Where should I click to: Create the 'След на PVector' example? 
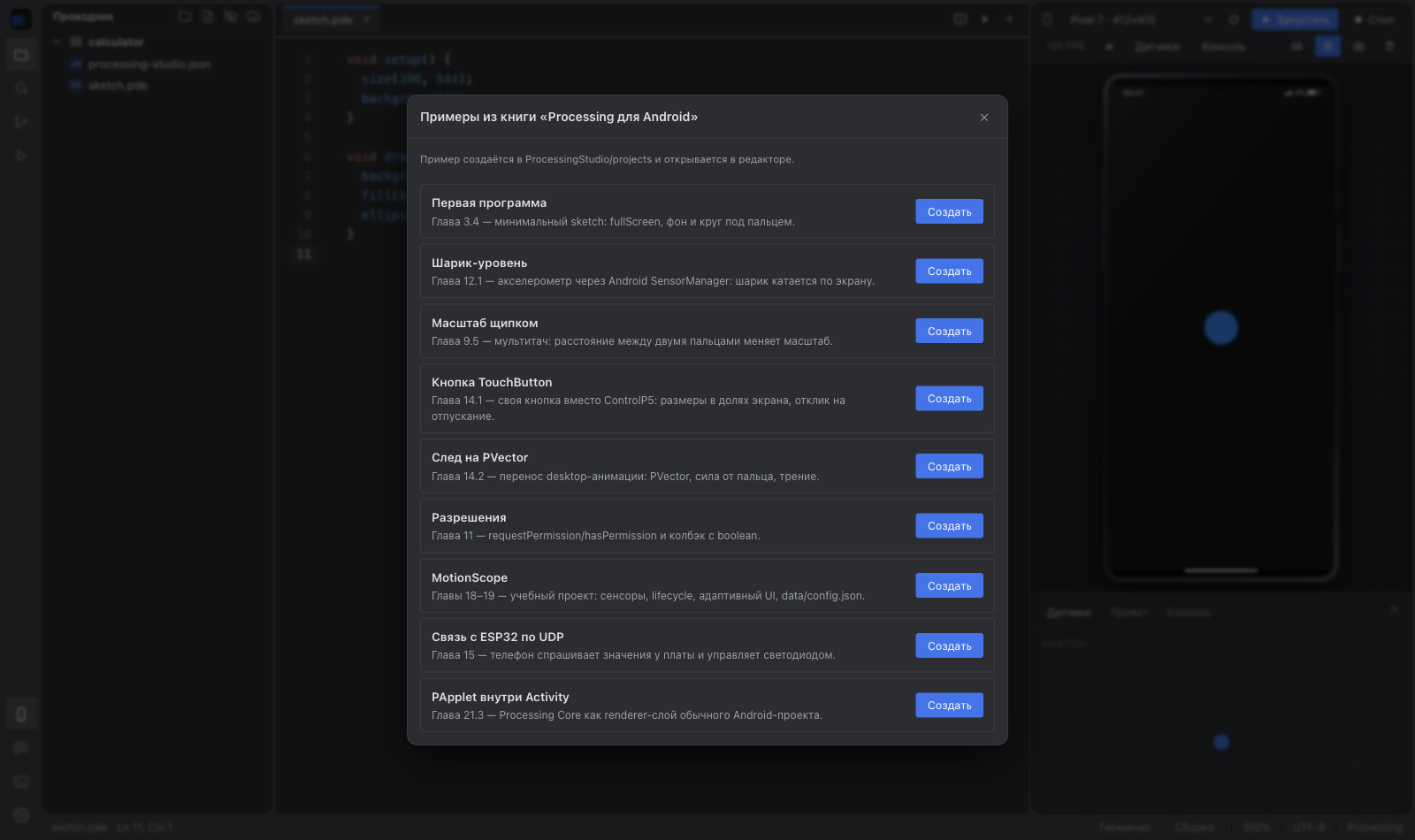click(x=949, y=466)
